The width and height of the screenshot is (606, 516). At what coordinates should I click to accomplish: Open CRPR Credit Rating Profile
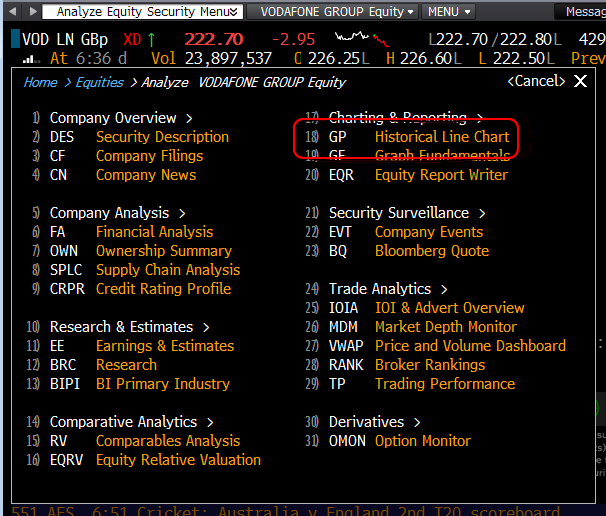click(140, 289)
